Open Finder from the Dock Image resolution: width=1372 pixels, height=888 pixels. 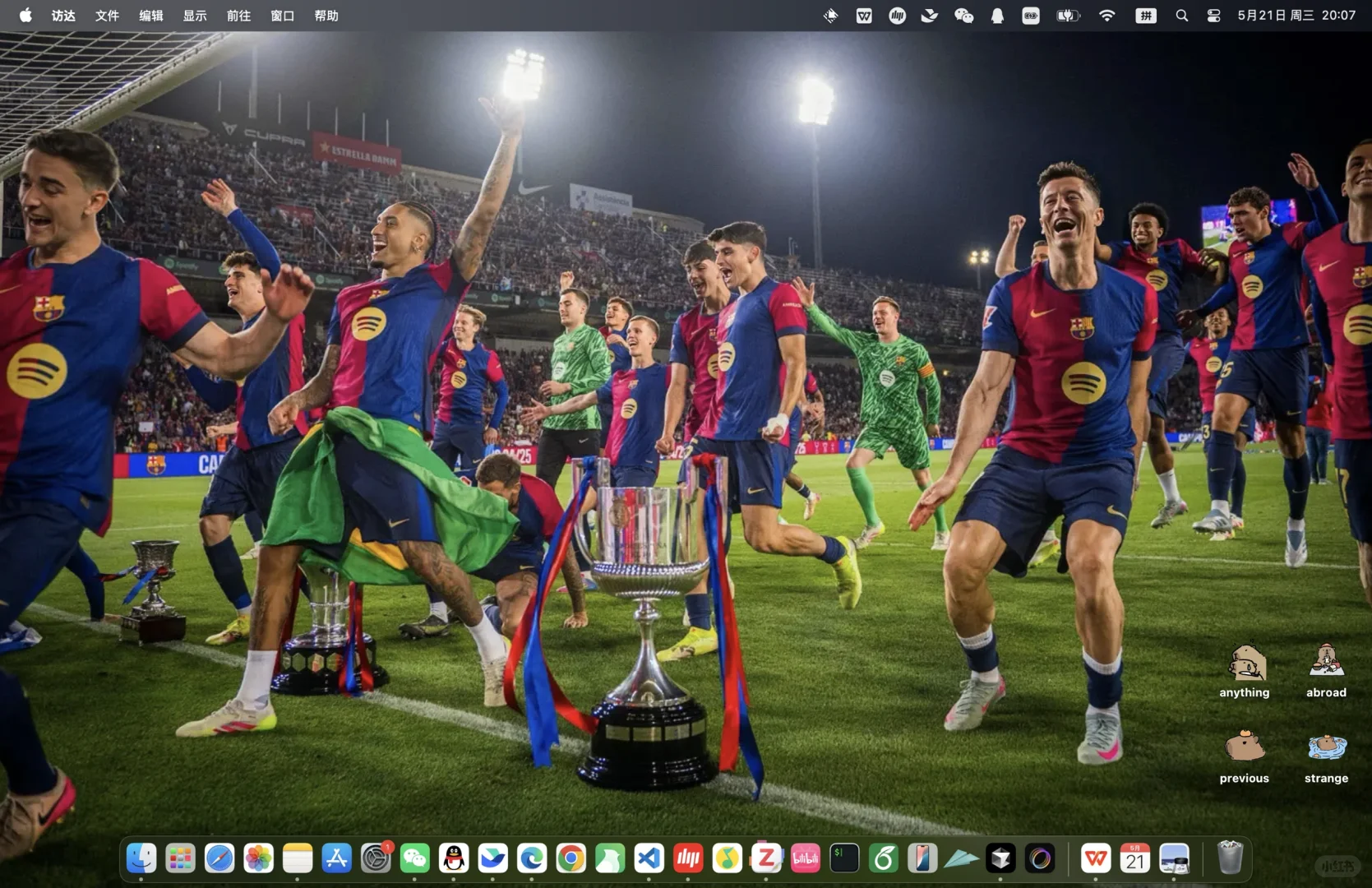point(141,858)
